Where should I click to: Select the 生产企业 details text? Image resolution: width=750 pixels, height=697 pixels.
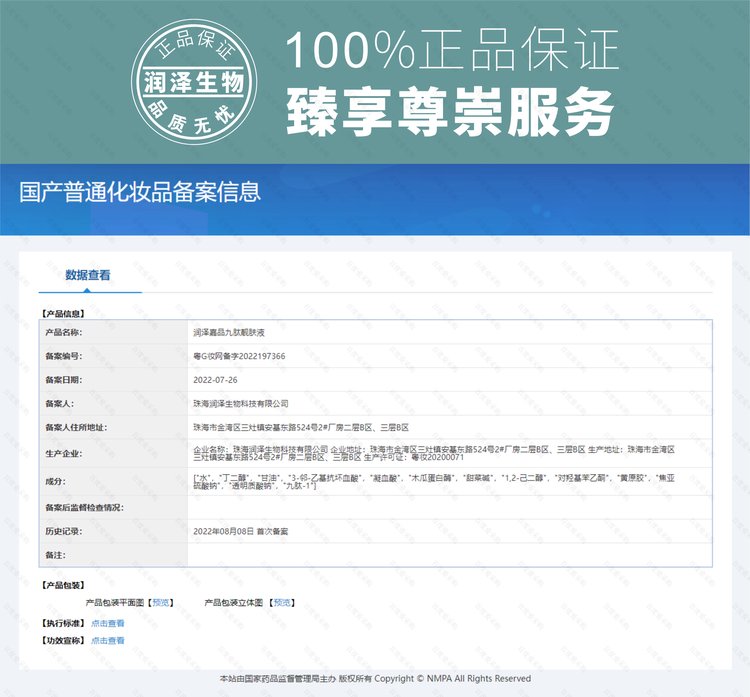434,454
